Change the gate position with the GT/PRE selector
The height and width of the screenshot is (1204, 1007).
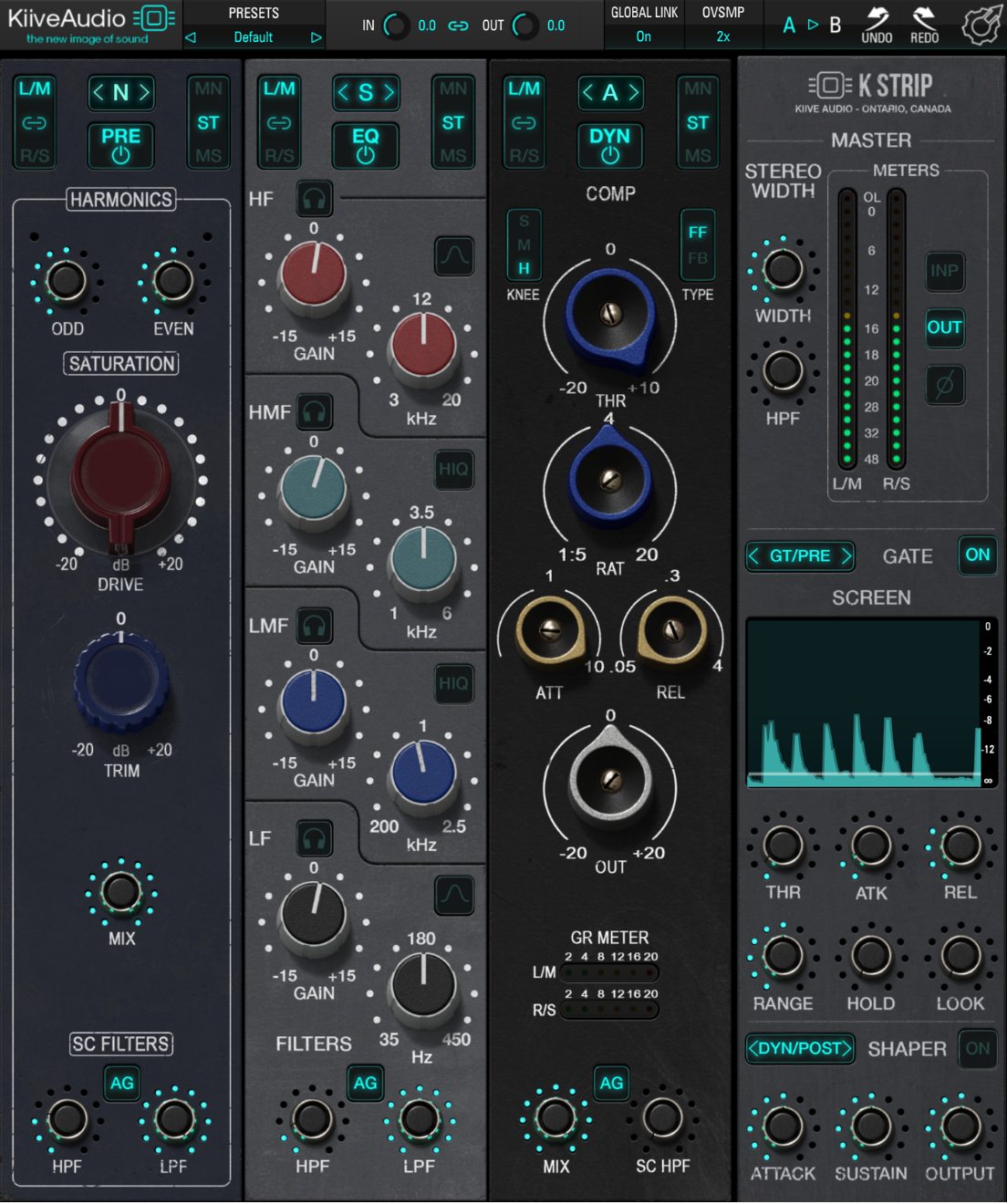[x=800, y=555]
